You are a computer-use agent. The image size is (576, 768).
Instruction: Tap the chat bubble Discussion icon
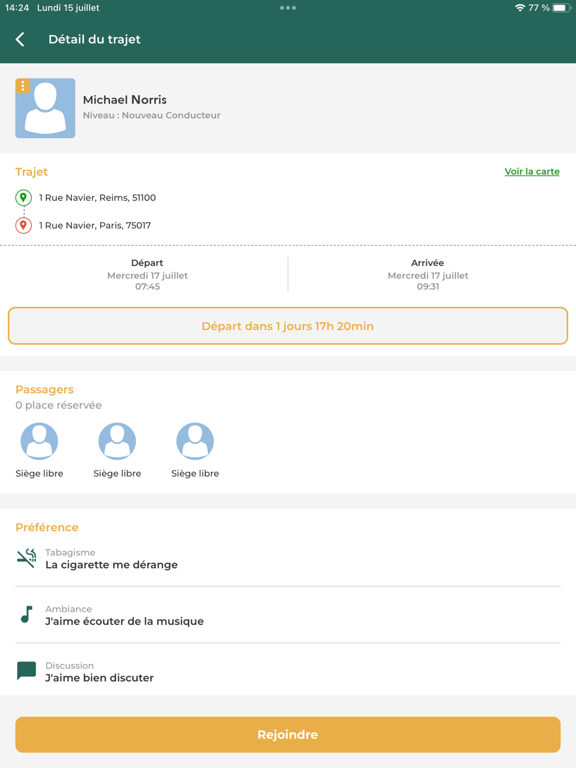[x=26, y=671]
